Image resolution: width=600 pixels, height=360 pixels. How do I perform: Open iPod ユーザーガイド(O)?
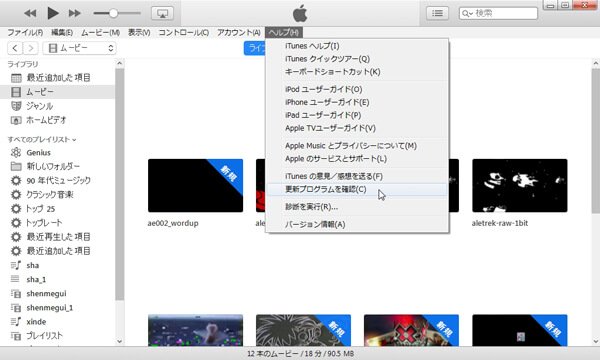(x=357, y=90)
